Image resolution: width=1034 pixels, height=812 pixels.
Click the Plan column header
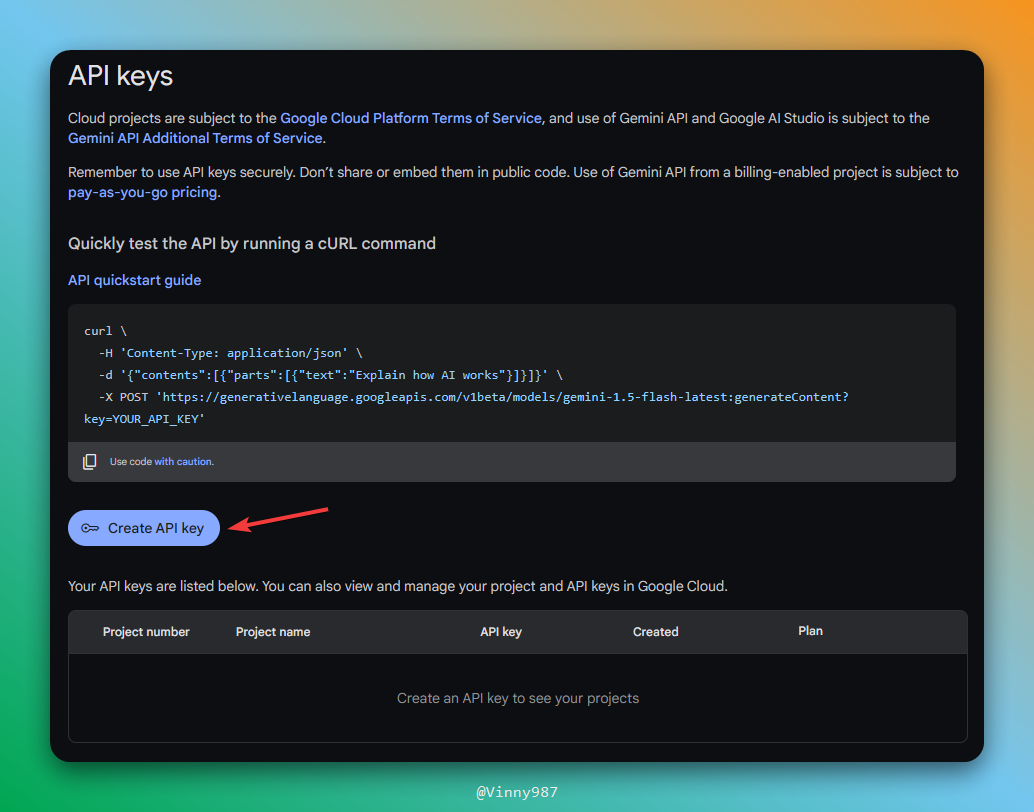click(x=810, y=631)
